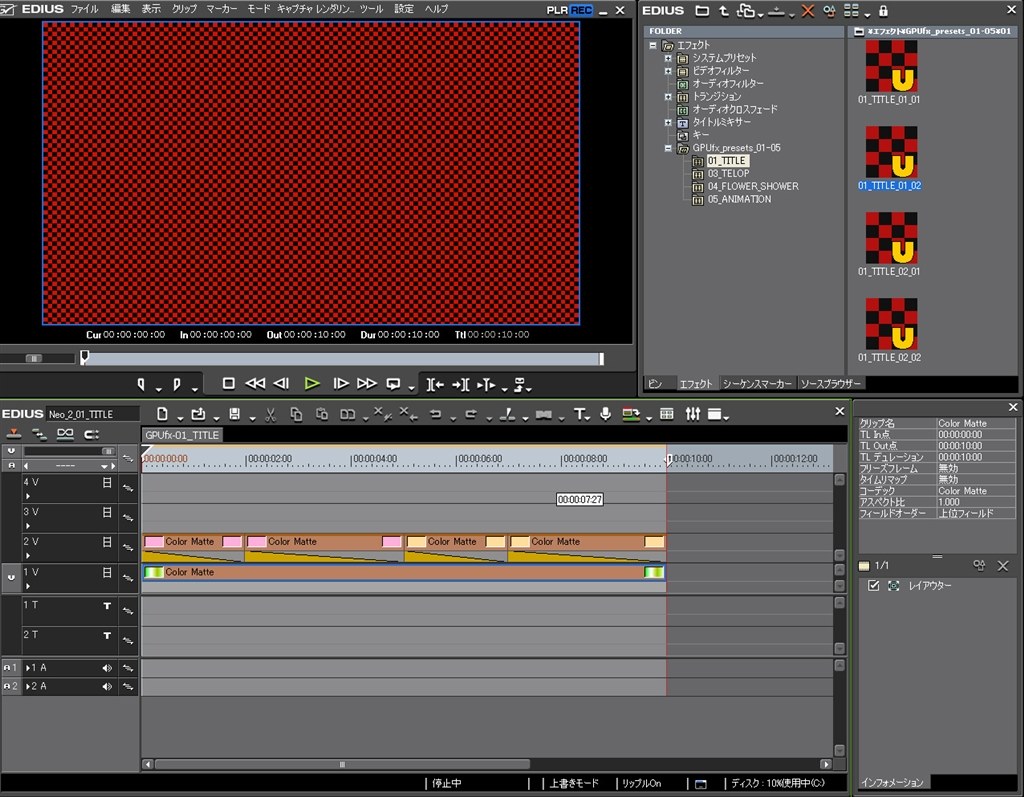Collapse the GPUfx_presets_01-05 folder
1024x797 pixels.
668,148
